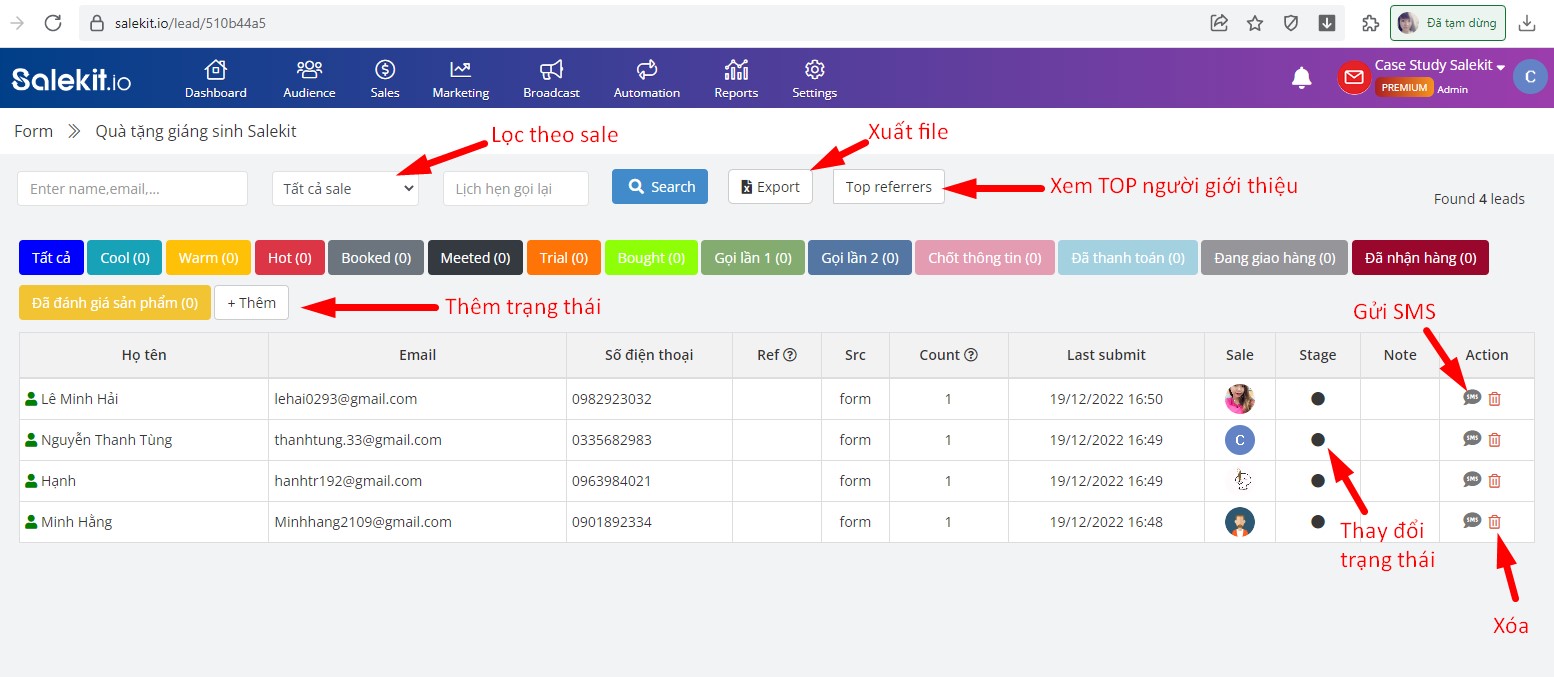
Task: View the Top referrers list
Action: click(x=888, y=187)
